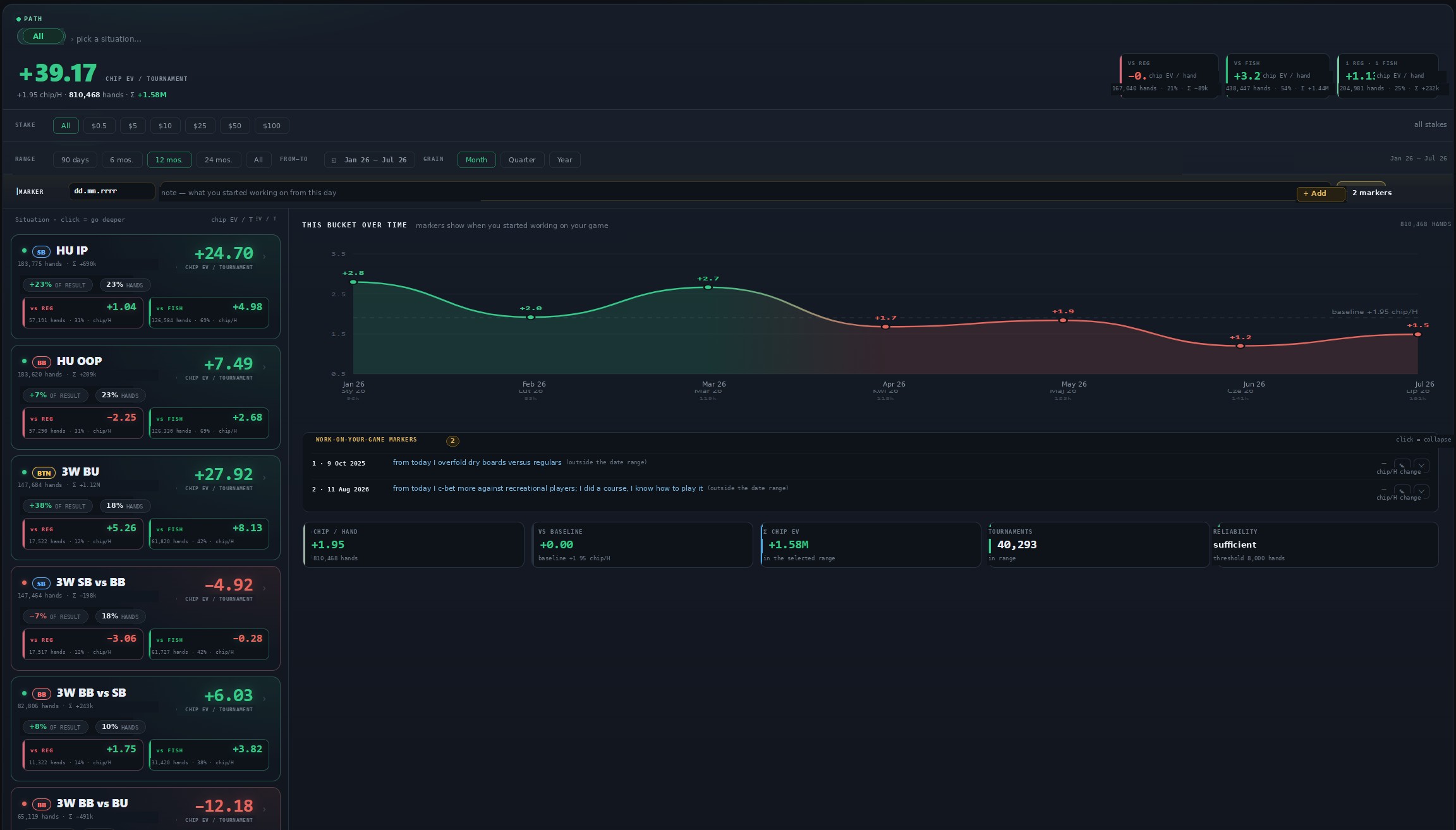This screenshot has width=1456, height=830.
Task: Click the BB badge on HU OOP card
Action: (42, 362)
